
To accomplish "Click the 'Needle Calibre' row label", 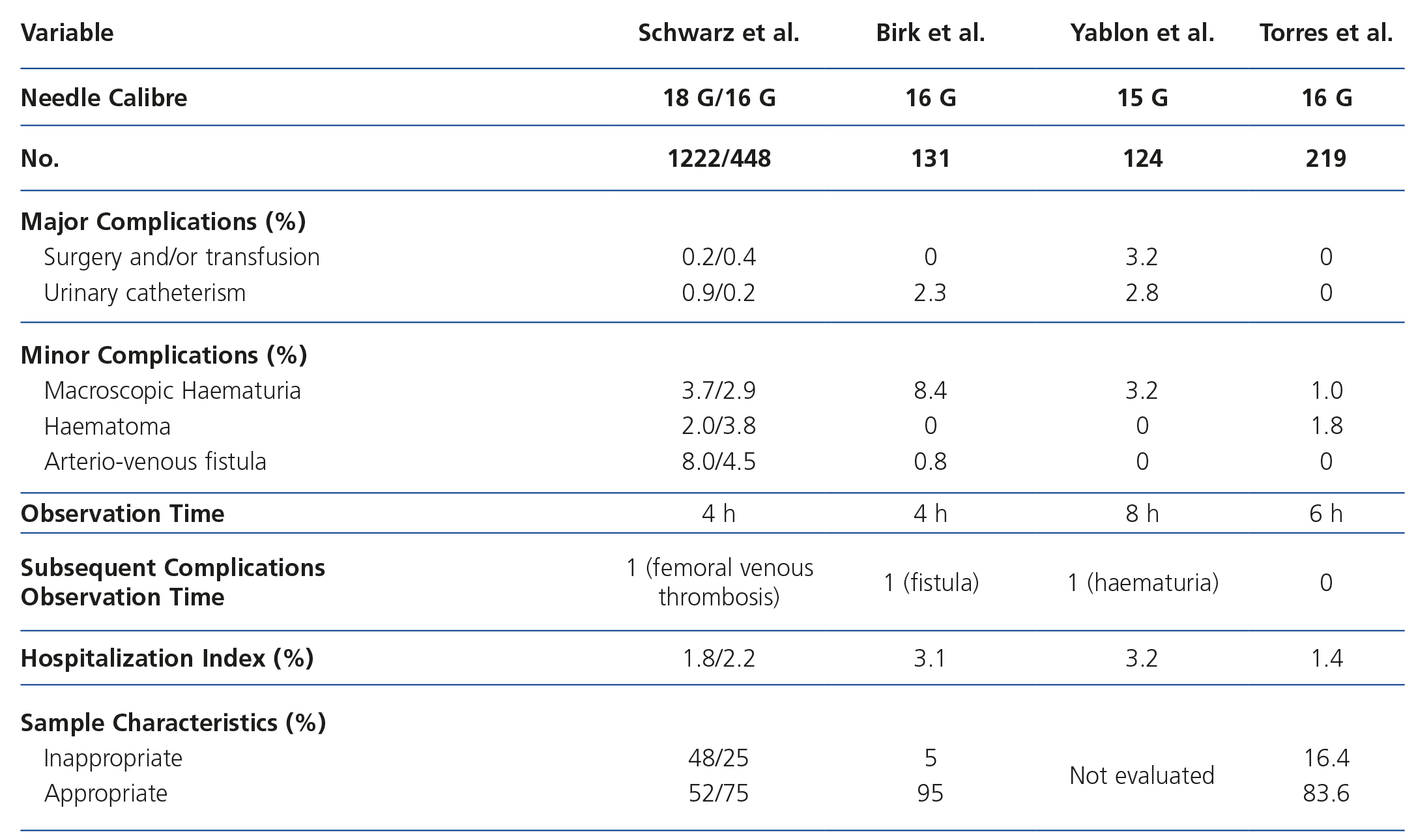I will [104, 98].
